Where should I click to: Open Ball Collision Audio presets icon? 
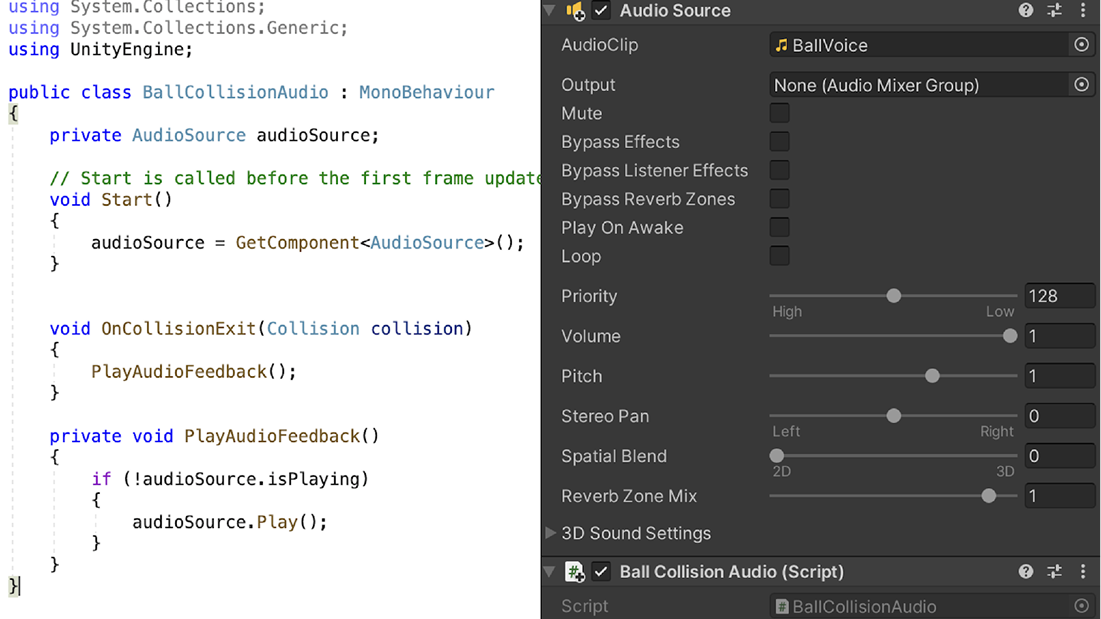[x=1054, y=572]
